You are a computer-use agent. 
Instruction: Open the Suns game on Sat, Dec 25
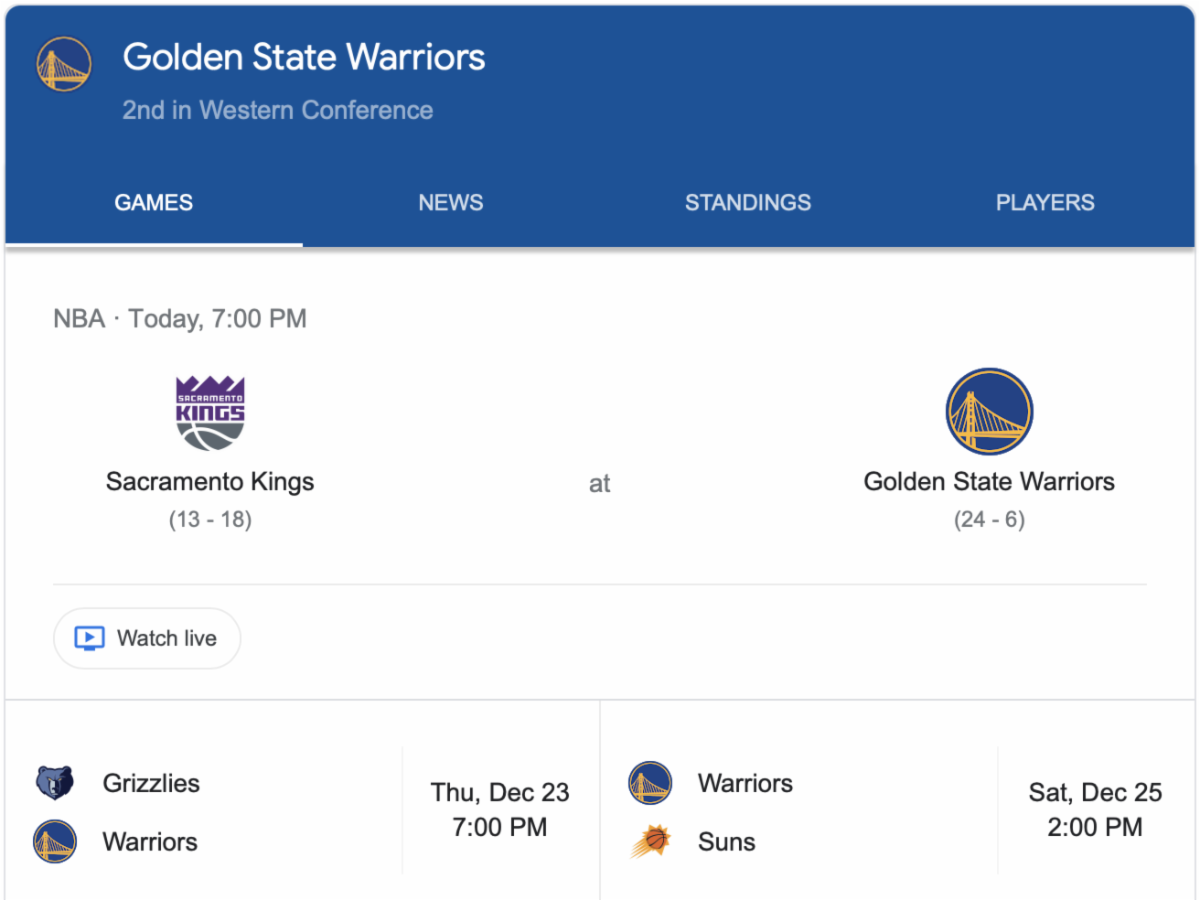click(1095, 810)
